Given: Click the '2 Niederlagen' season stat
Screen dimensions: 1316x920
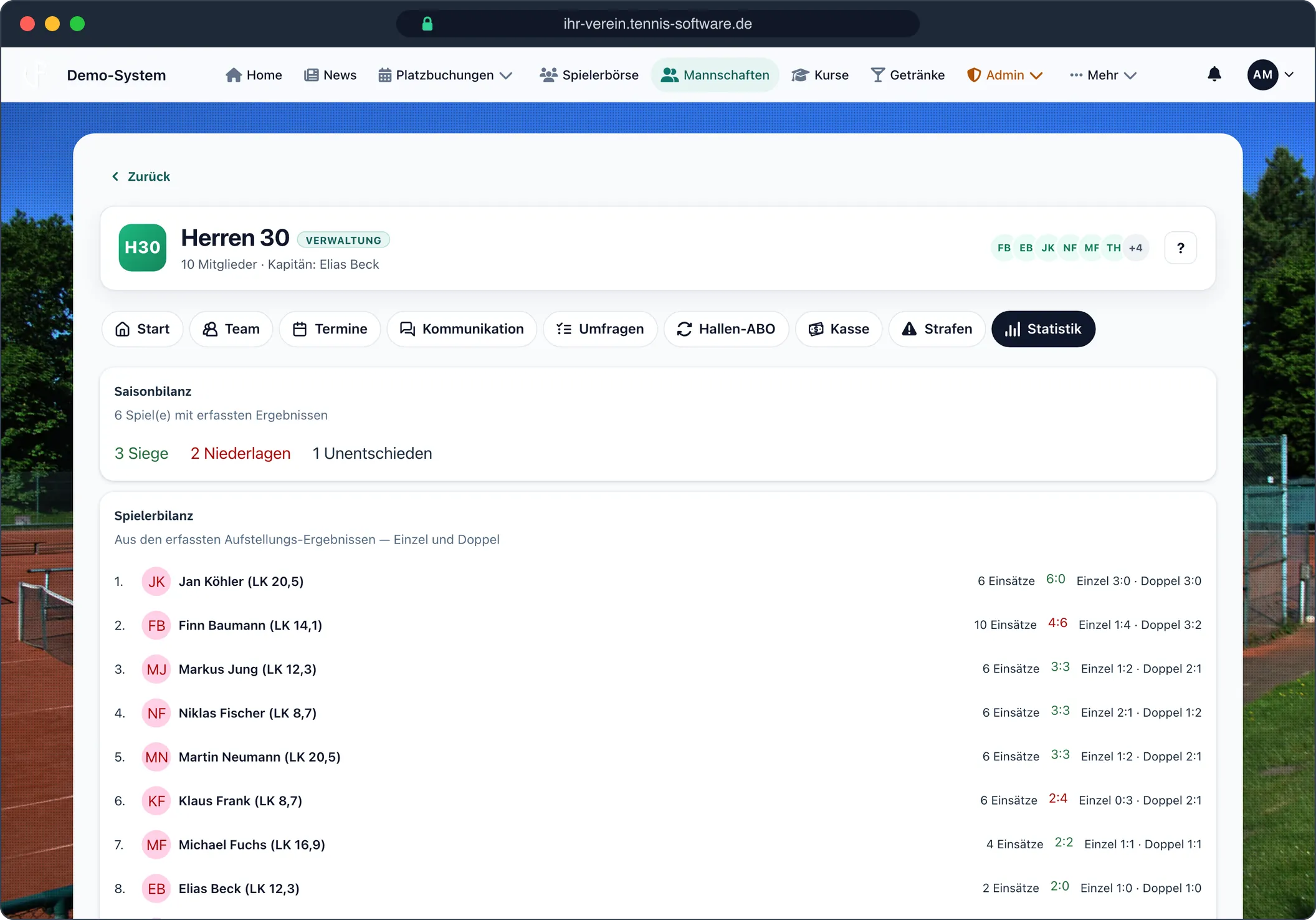Looking at the screenshot, I should pos(241,453).
